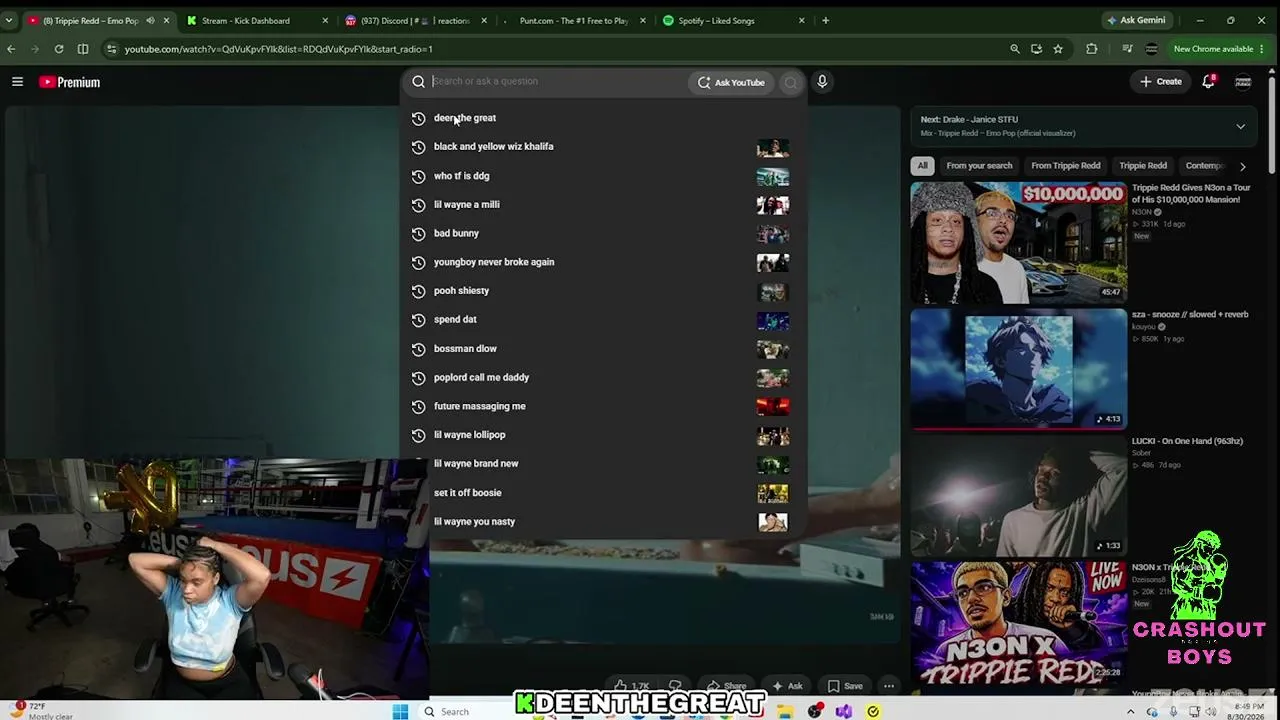Select the 'deen the great' search suggestion
The height and width of the screenshot is (720, 1280).
click(x=604, y=118)
